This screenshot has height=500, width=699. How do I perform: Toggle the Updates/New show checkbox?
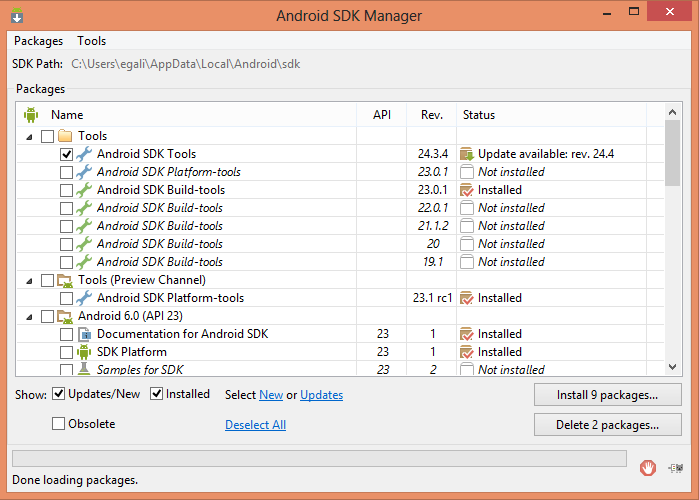click(x=58, y=394)
